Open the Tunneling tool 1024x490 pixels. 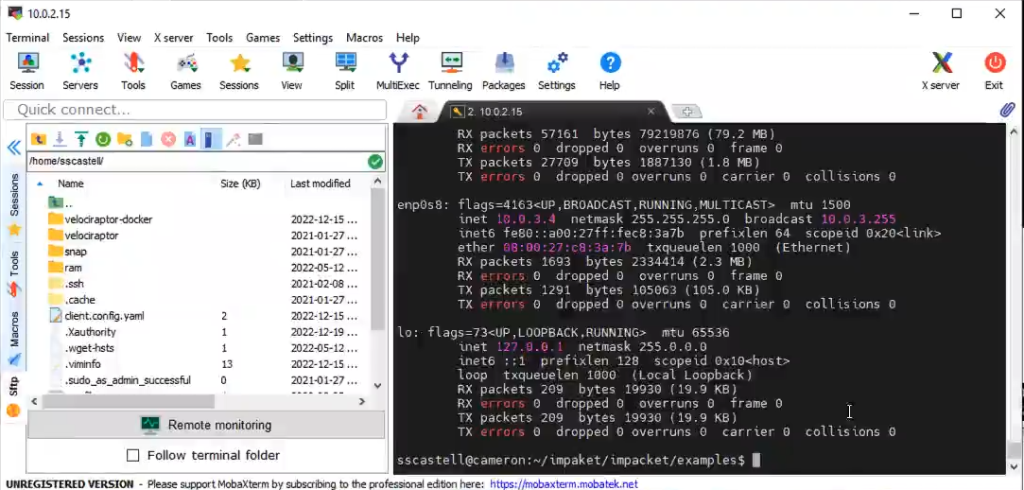(450, 71)
